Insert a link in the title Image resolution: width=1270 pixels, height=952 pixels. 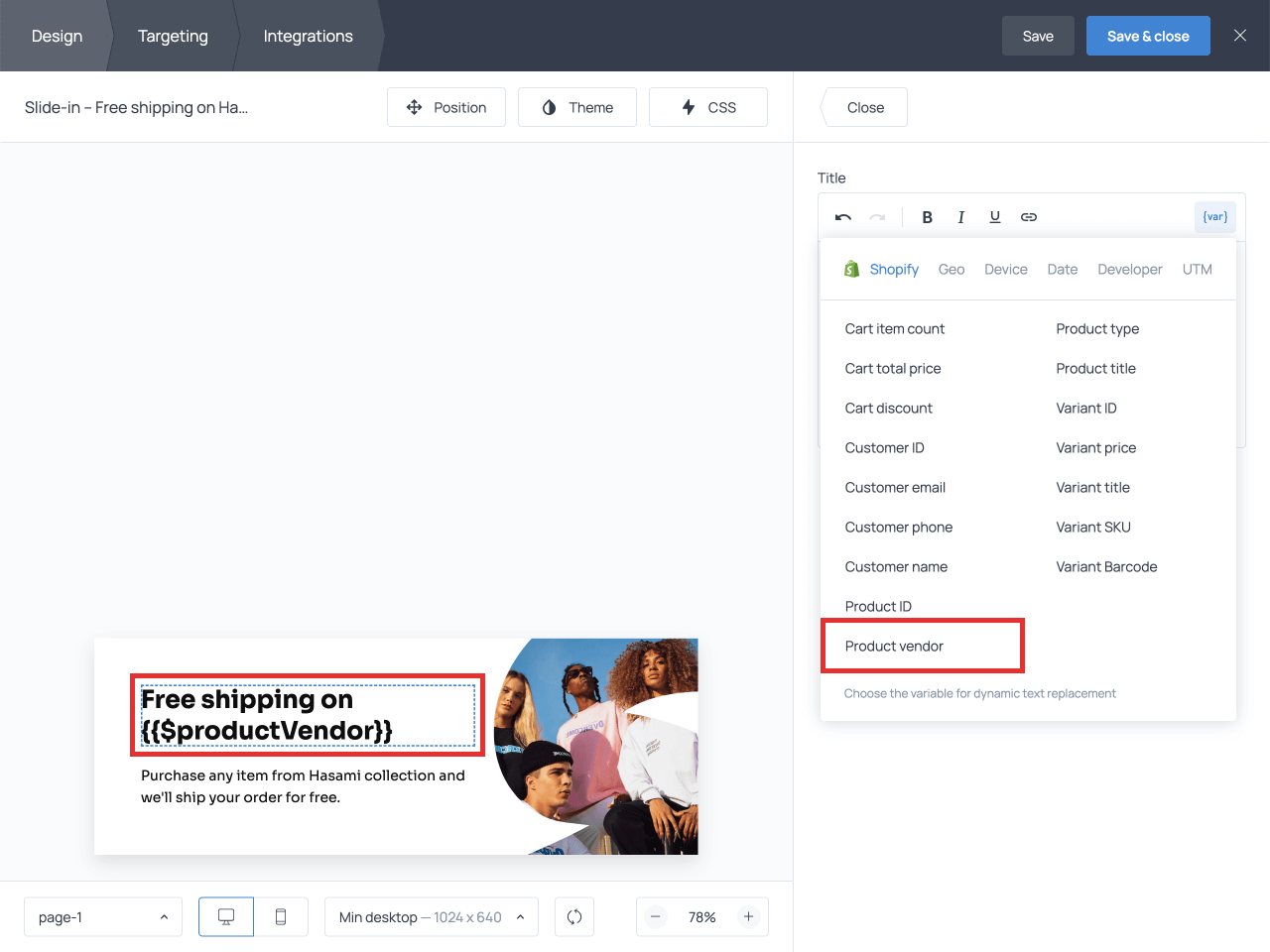1029,217
